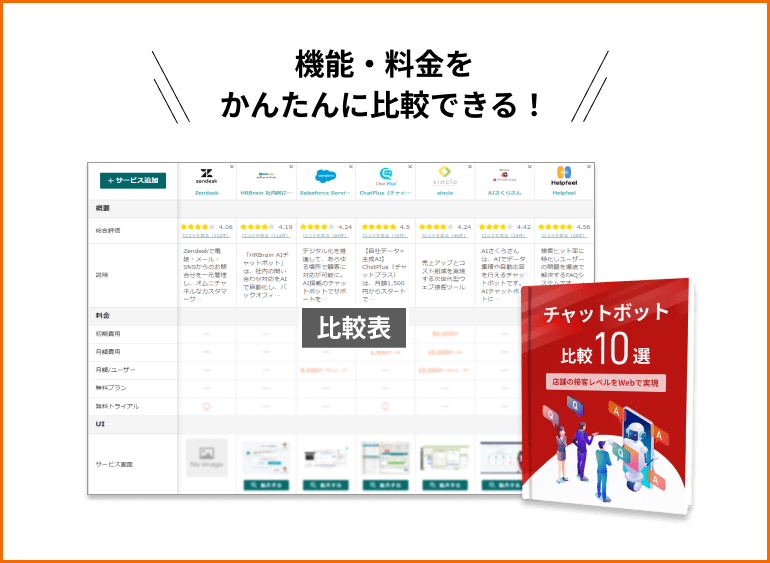Click the Salesforce cloud logo

[326, 175]
